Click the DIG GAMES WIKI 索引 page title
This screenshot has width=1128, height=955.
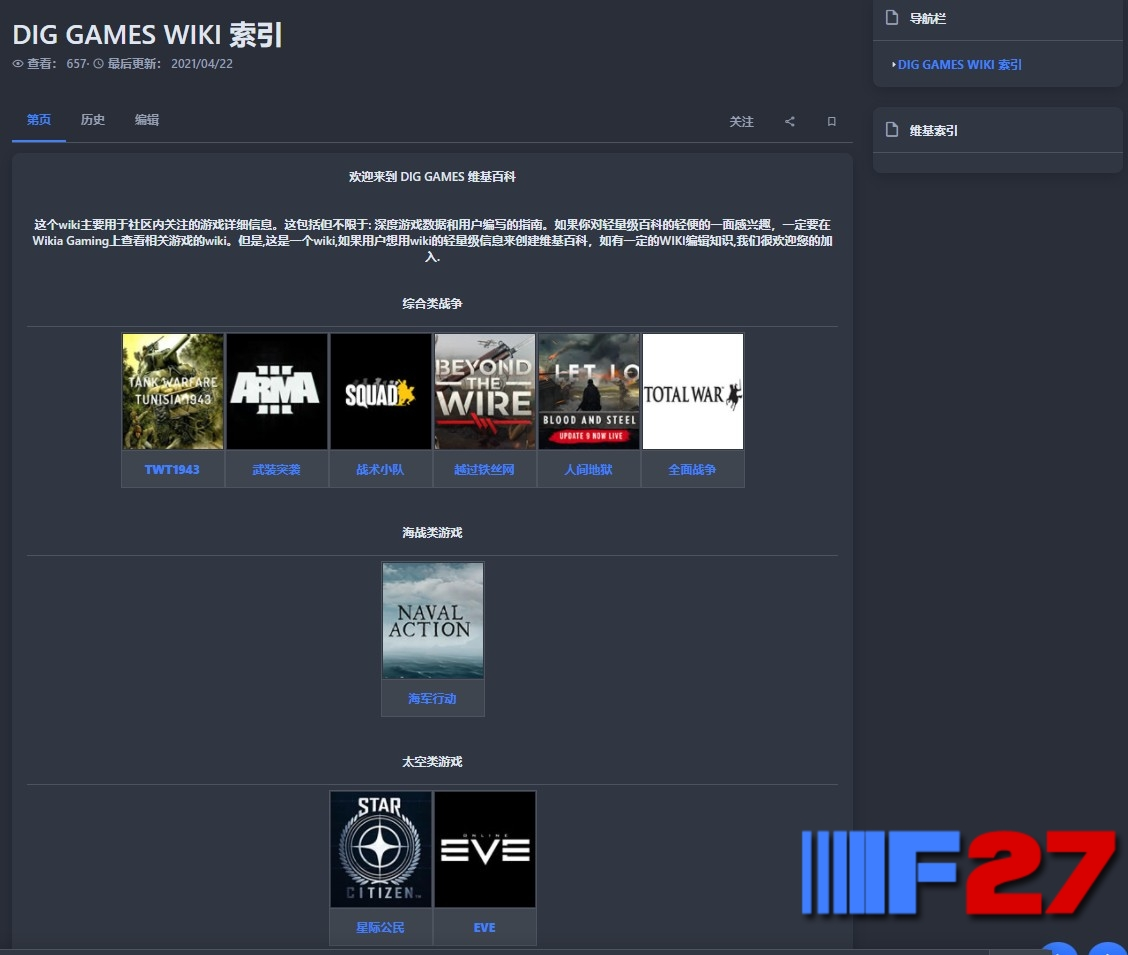click(x=147, y=35)
